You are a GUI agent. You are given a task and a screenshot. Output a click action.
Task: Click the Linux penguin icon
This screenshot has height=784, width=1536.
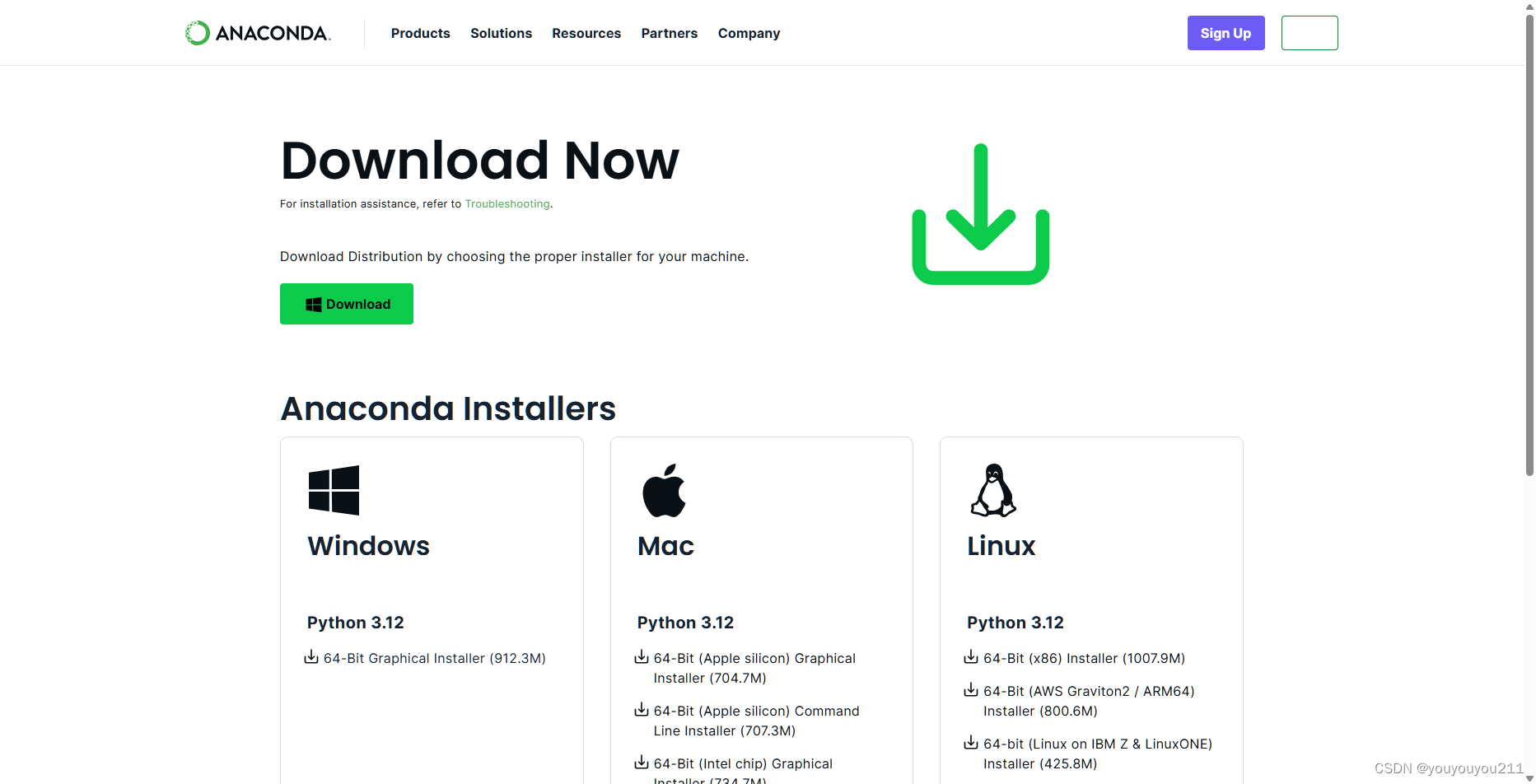(992, 490)
